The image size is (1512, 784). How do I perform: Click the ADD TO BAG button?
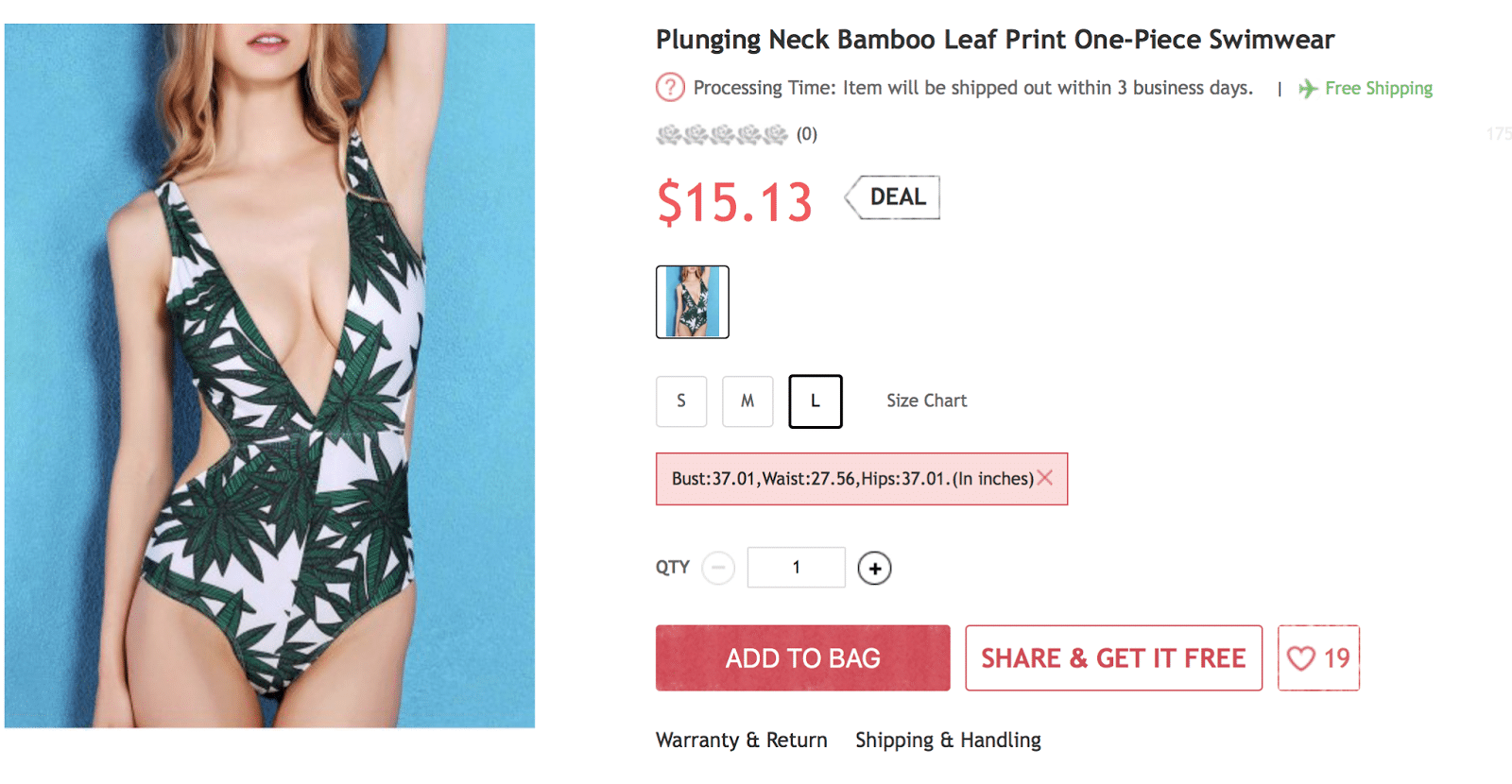pyautogui.click(x=802, y=658)
